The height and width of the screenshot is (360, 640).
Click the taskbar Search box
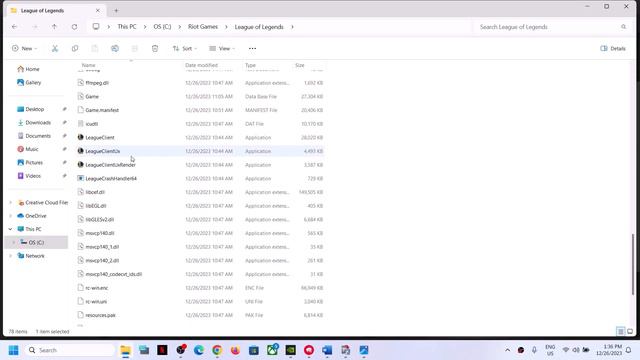coord(69,350)
